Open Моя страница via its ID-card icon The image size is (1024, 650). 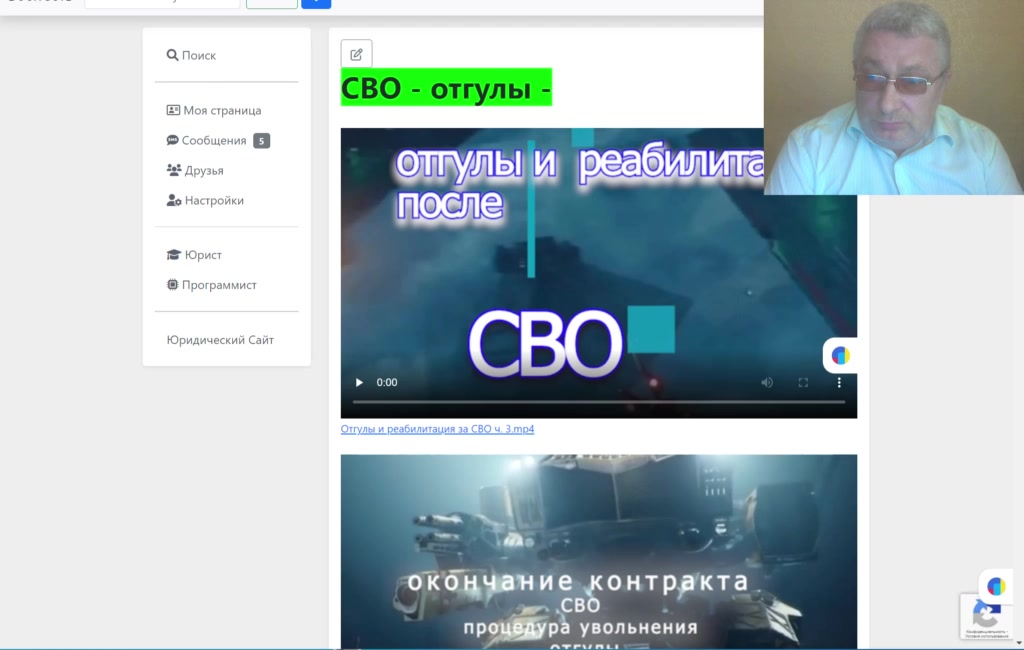173,110
